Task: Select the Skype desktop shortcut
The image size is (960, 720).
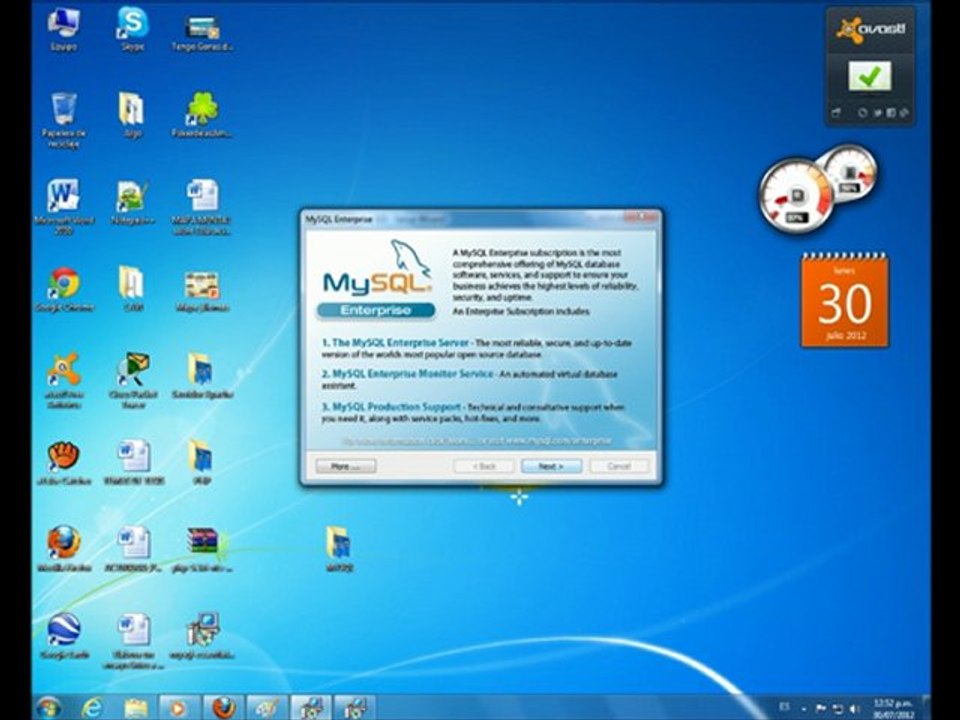Action: pos(132,29)
